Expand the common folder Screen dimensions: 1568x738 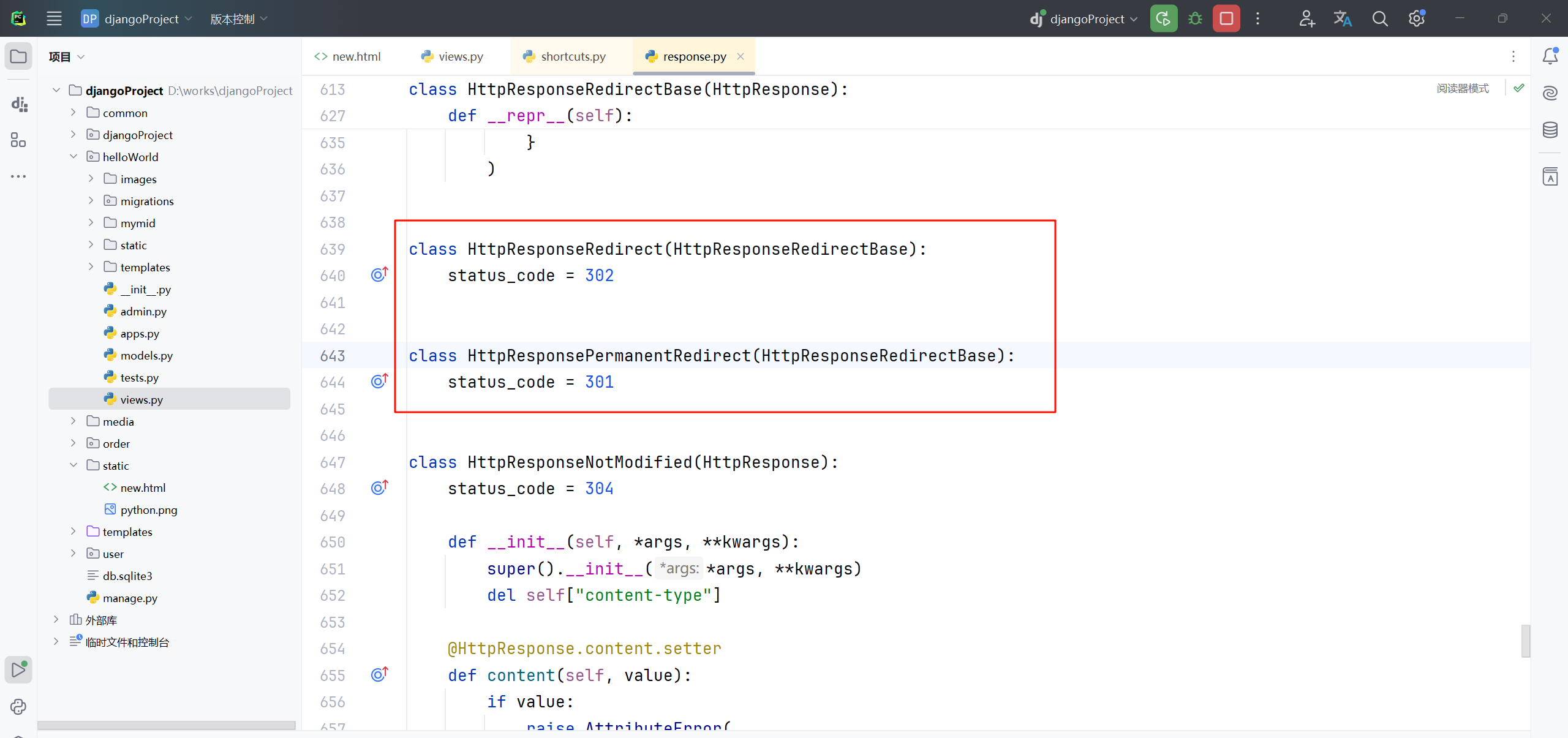[73, 112]
